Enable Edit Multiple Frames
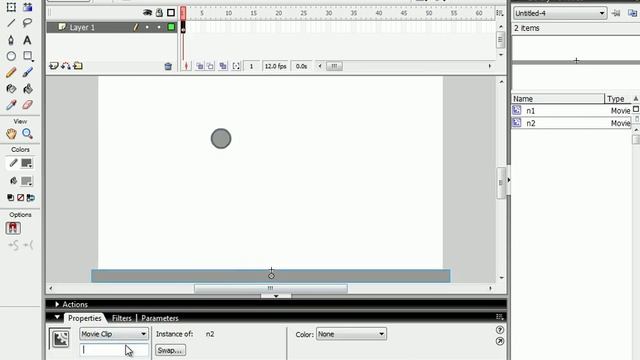Screen dimensions: 640x360 tap(223, 66)
